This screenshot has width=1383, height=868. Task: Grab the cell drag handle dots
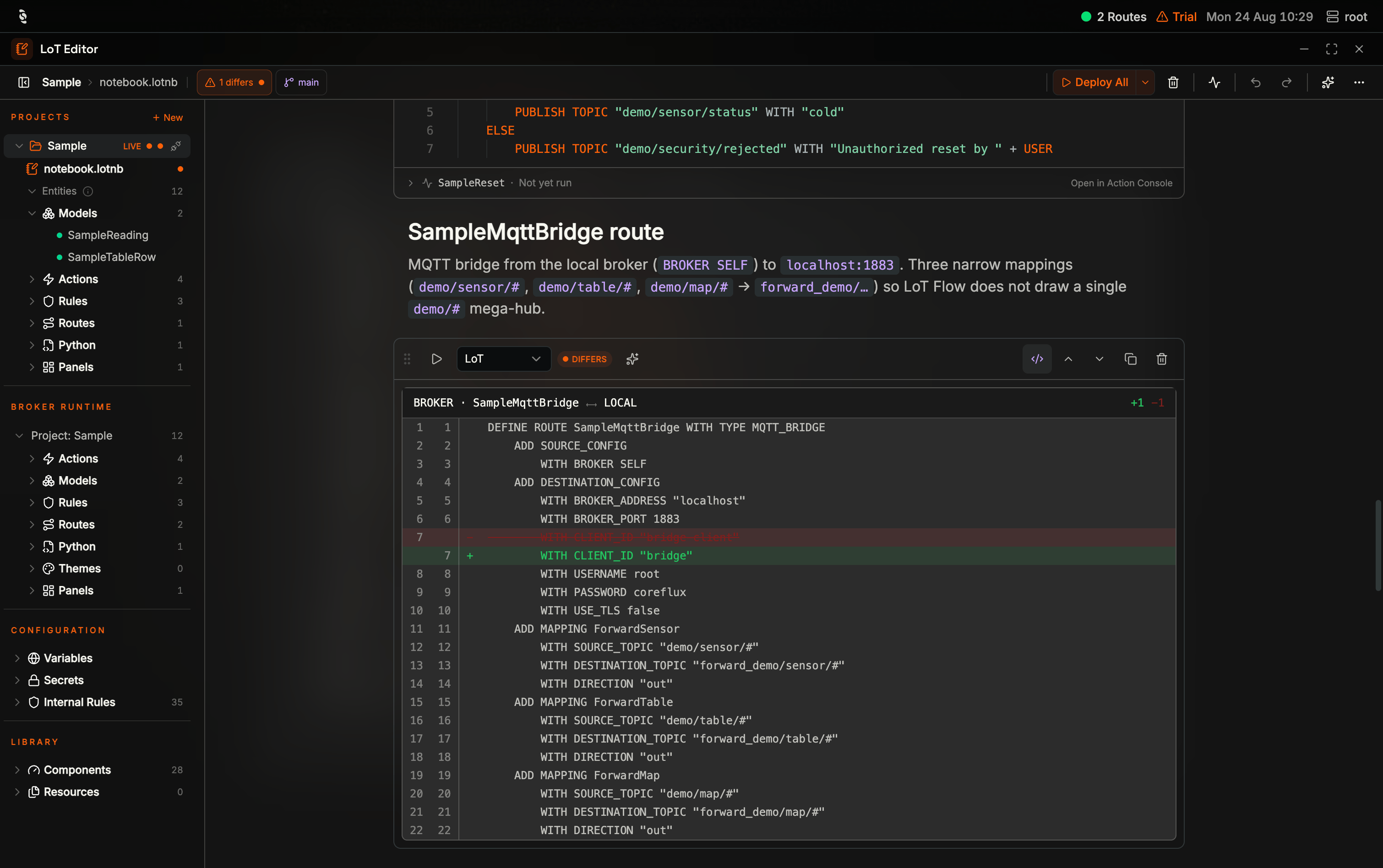[407, 359]
